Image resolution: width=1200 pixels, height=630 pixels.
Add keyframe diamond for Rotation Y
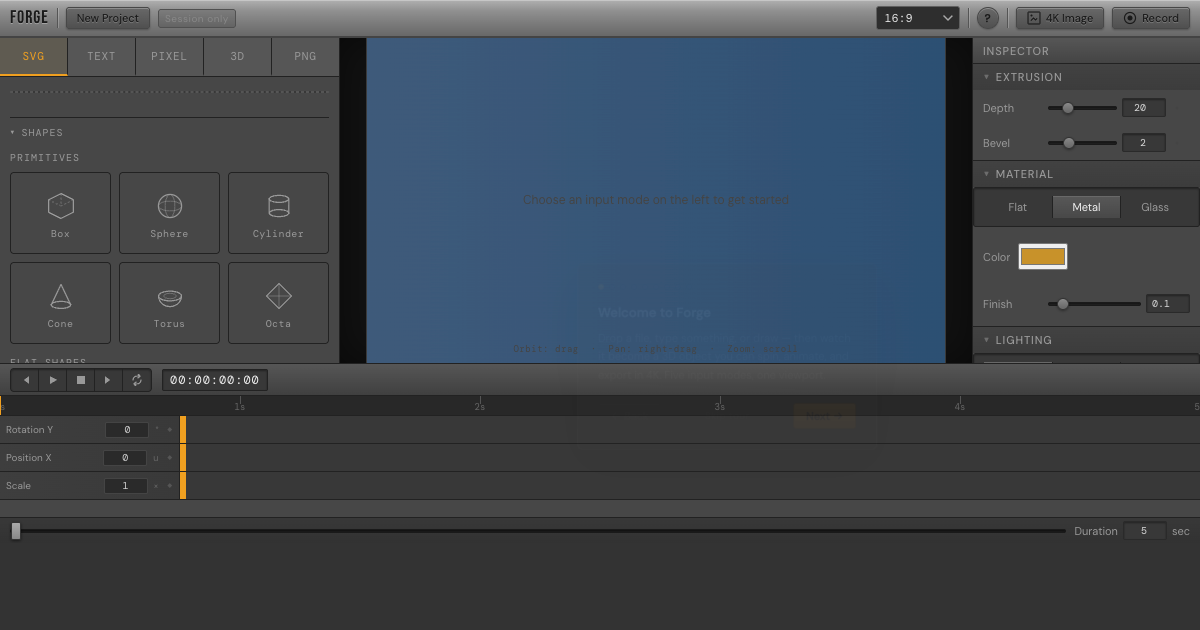click(x=170, y=430)
